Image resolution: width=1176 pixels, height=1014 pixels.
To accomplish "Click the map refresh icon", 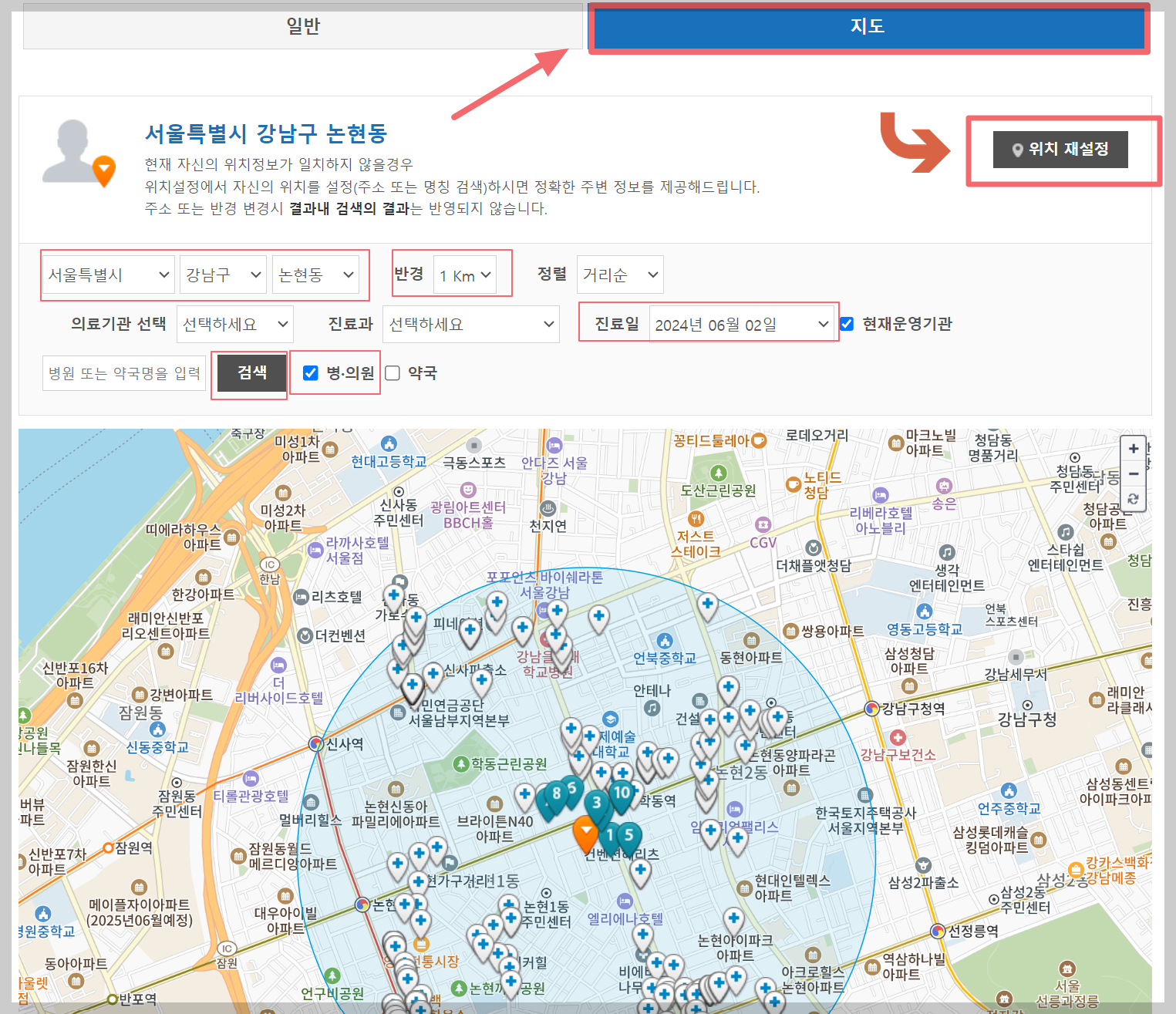I will (x=1133, y=499).
